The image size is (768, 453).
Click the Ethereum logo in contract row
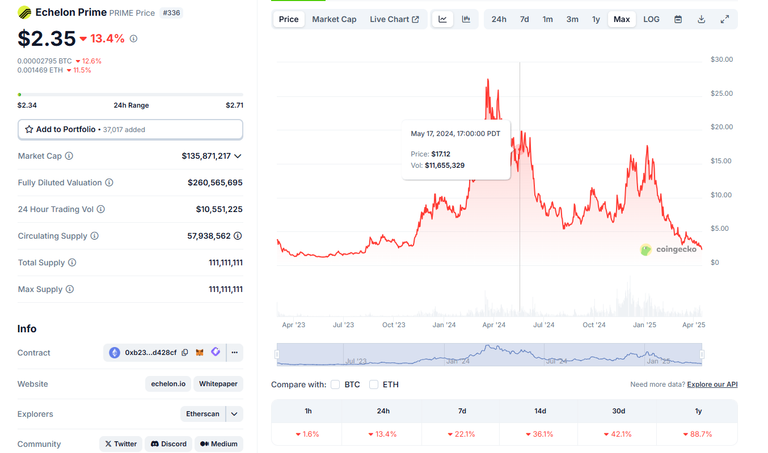[x=114, y=353]
